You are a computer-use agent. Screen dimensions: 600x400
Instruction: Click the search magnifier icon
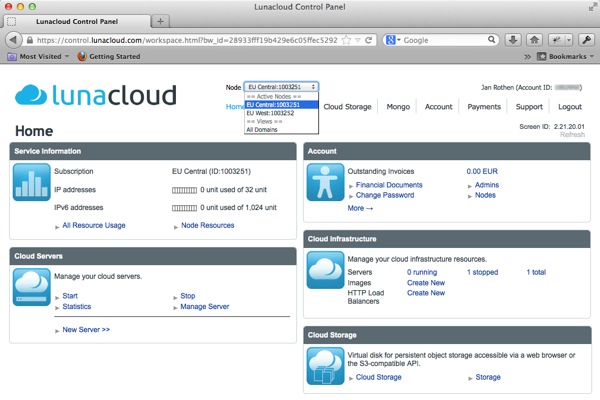pos(491,40)
